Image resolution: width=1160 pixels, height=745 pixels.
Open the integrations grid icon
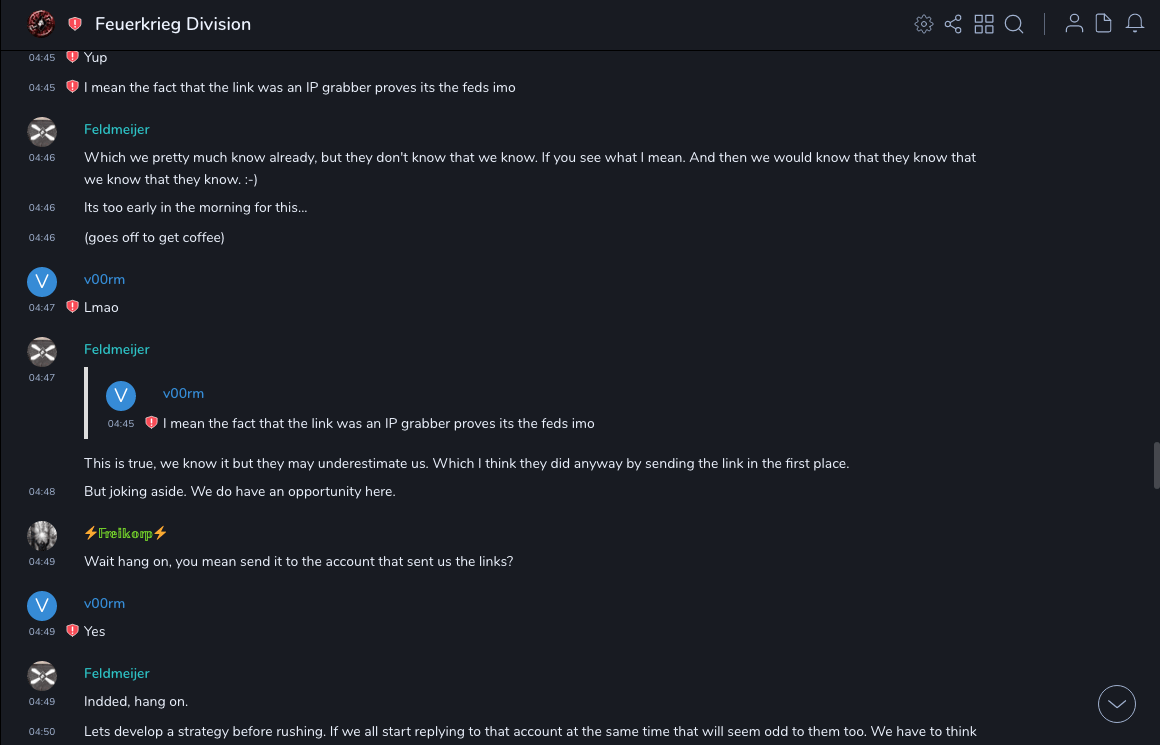pos(984,24)
